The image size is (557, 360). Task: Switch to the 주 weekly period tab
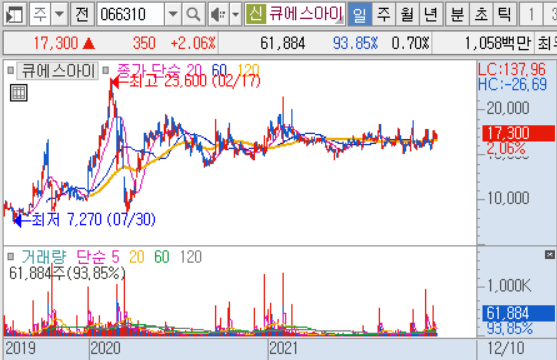pyautogui.click(x=383, y=15)
